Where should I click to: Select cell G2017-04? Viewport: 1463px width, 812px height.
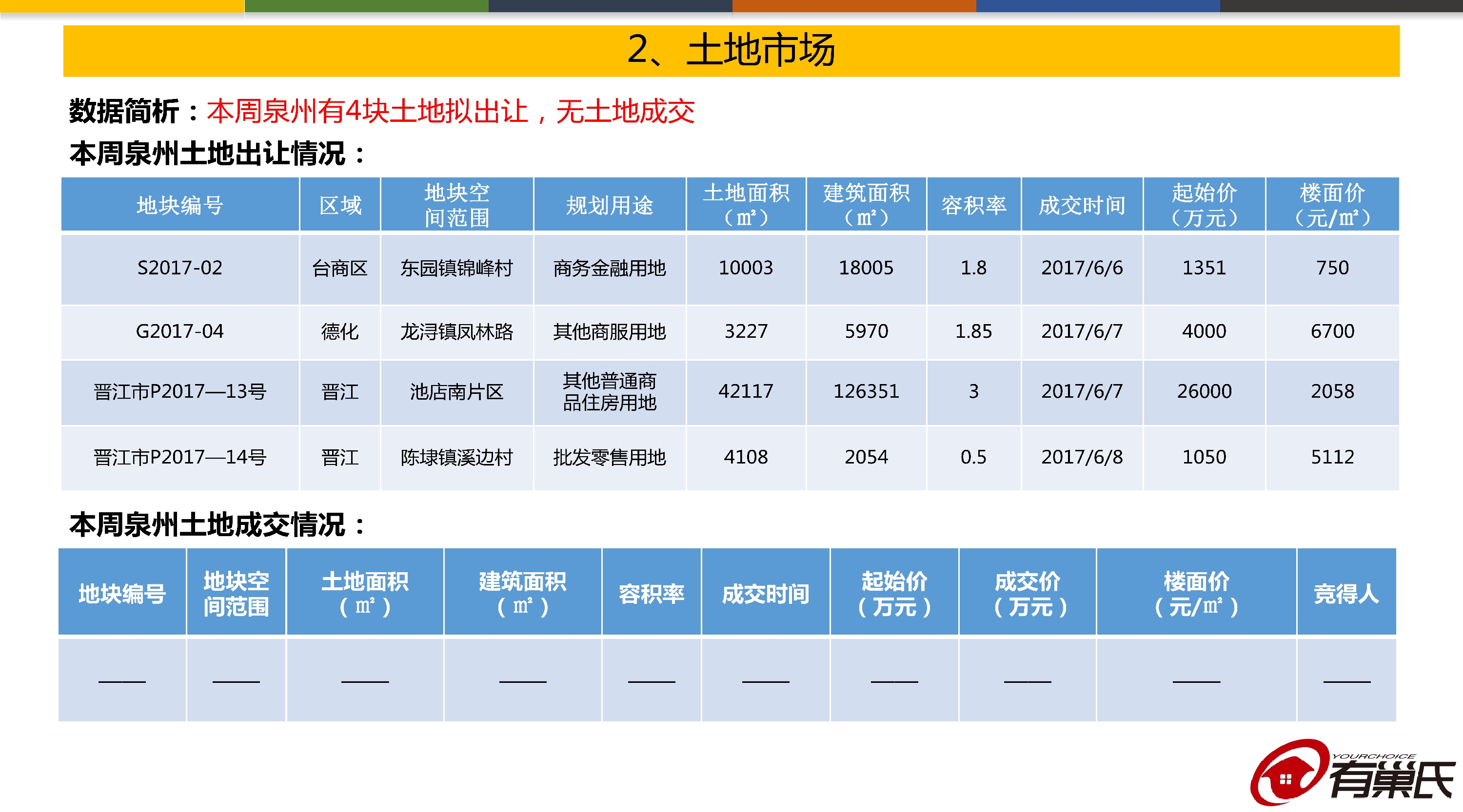pos(180,331)
